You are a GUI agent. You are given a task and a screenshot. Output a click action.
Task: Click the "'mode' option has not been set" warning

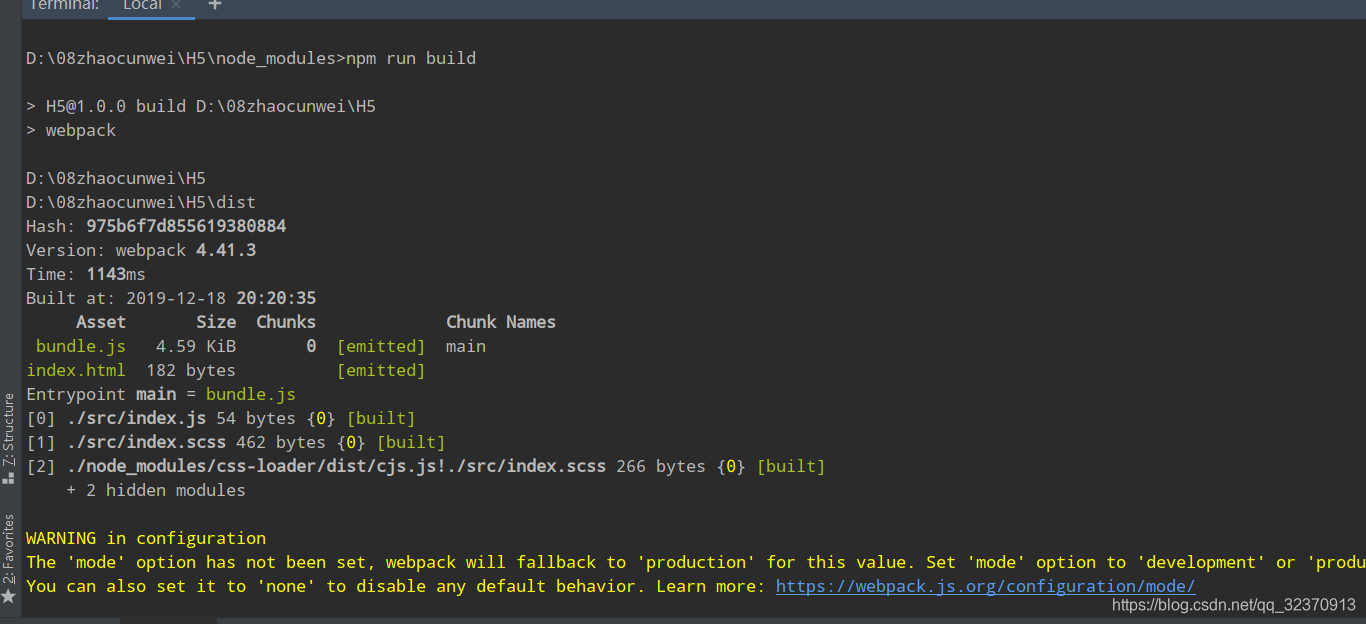(x=696, y=563)
